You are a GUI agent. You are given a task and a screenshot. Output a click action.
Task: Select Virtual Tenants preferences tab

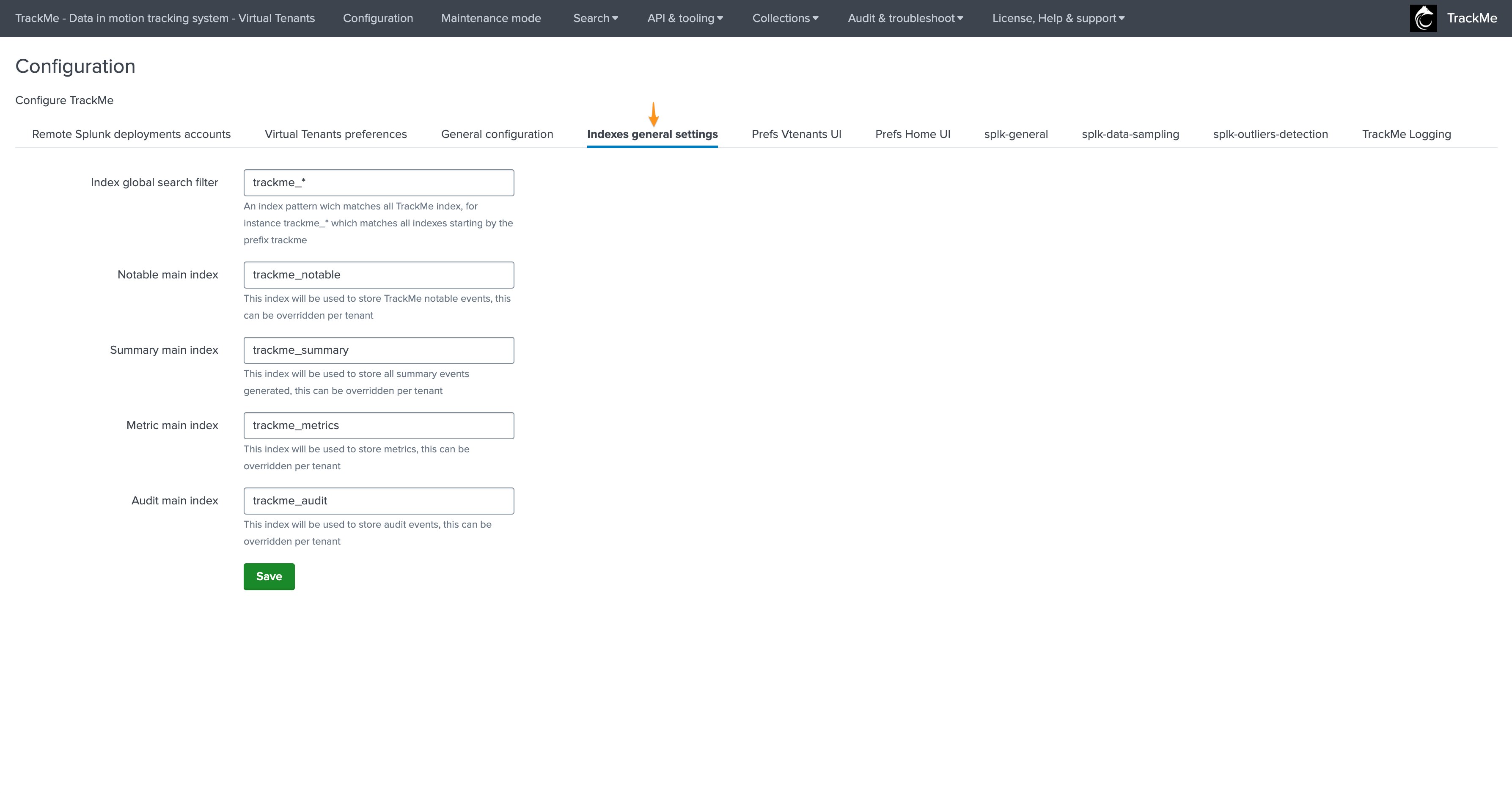[x=335, y=135]
